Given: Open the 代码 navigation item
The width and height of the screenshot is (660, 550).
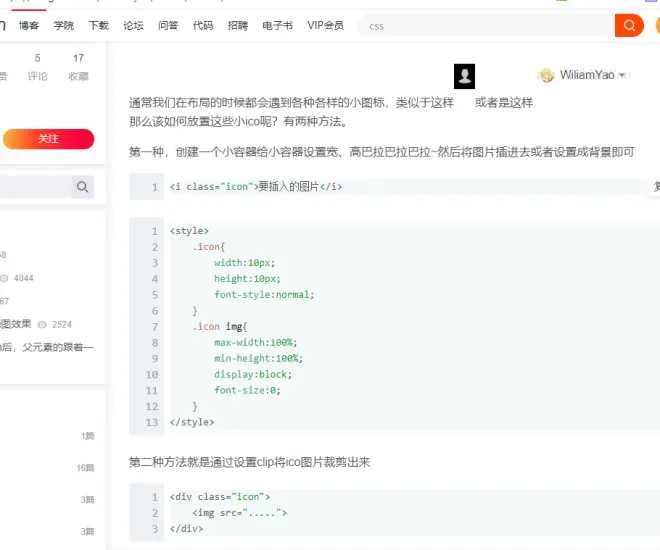Looking at the screenshot, I should coord(202,25).
